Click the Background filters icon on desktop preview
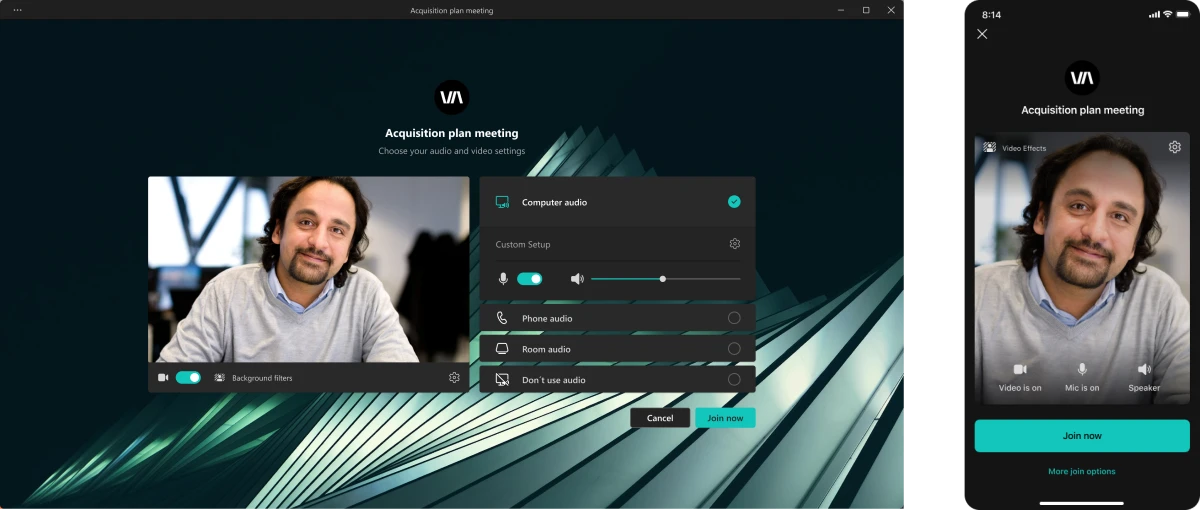Viewport: 1200px width, 510px height. (219, 378)
